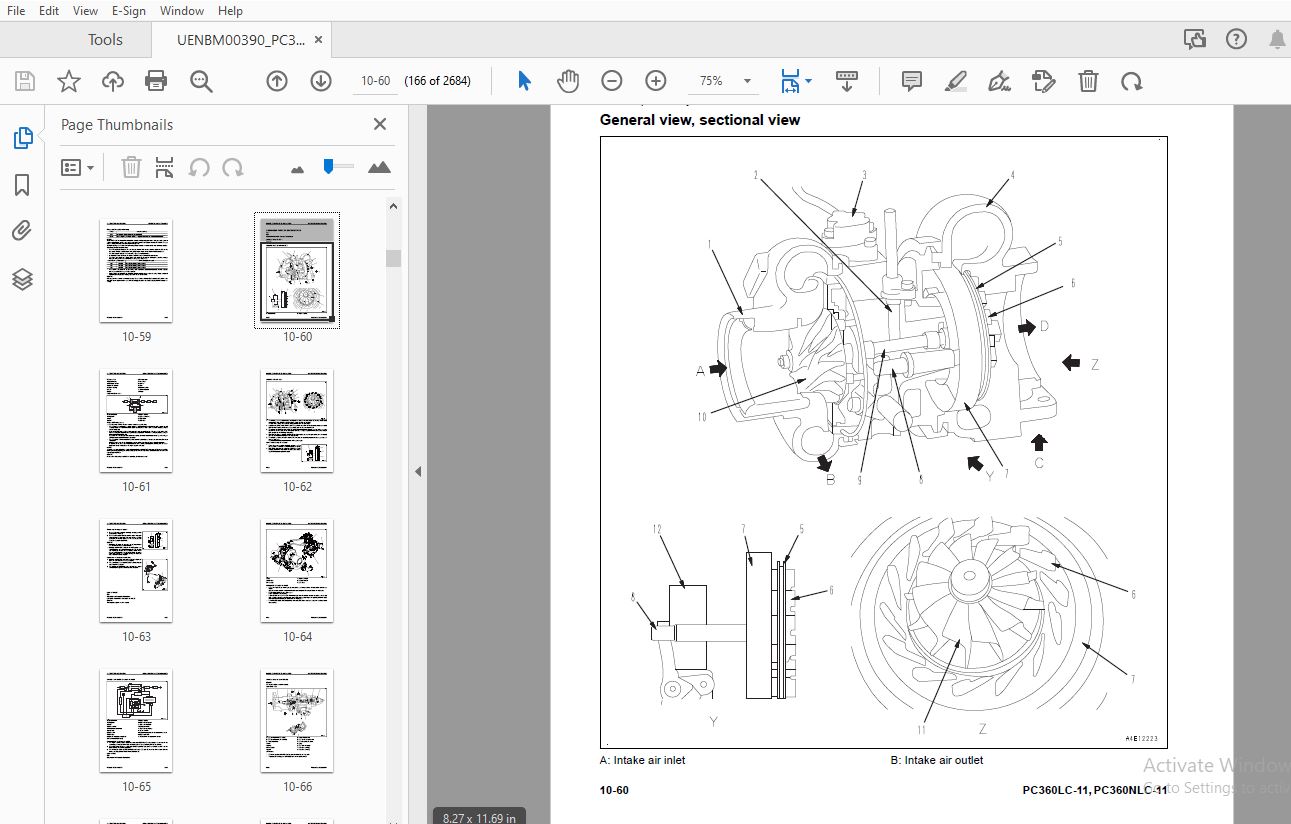Select page thumbnail 10-66
1291x824 pixels.
point(297,721)
